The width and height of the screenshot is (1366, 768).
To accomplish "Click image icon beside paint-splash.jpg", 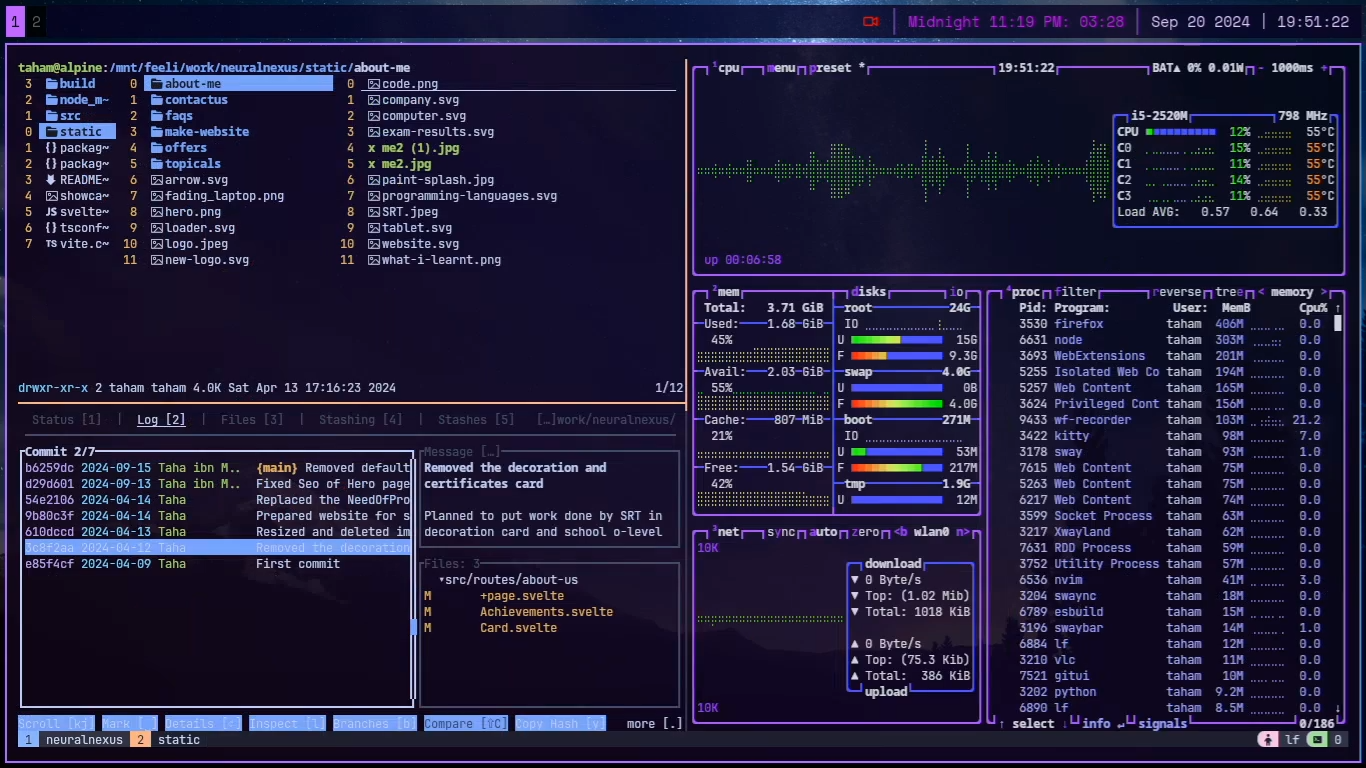I will click(374, 180).
